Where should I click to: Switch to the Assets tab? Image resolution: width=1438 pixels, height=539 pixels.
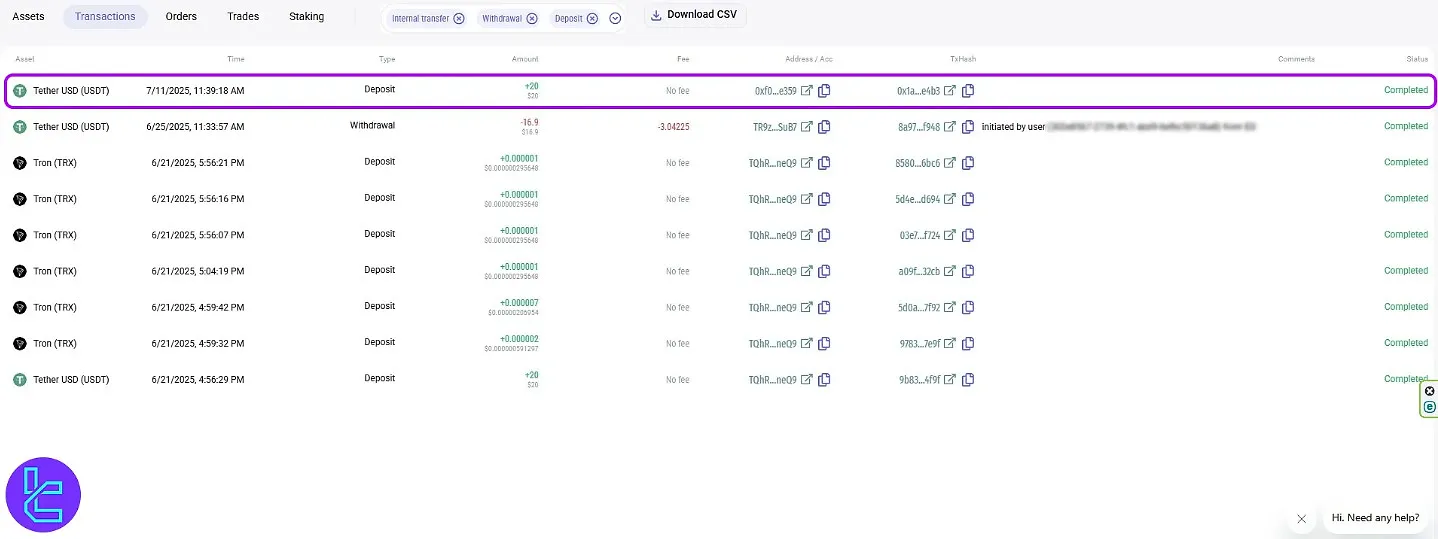[x=28, y=16]
